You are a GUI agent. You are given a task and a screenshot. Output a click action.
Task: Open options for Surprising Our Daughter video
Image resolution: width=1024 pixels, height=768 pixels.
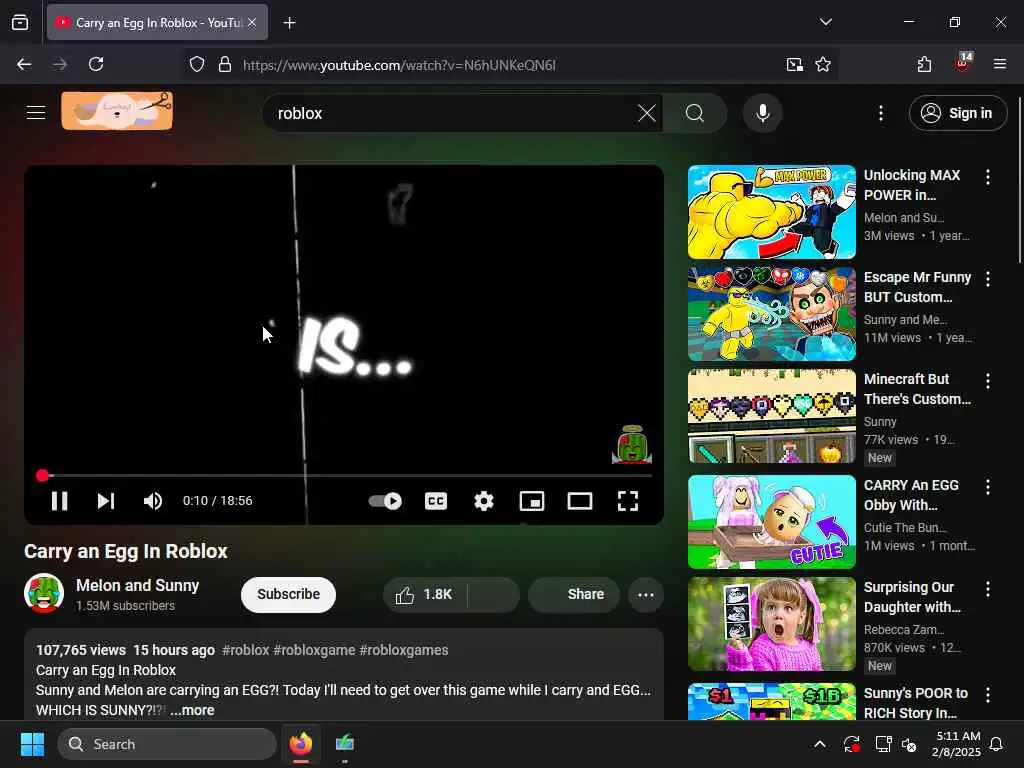987,588
